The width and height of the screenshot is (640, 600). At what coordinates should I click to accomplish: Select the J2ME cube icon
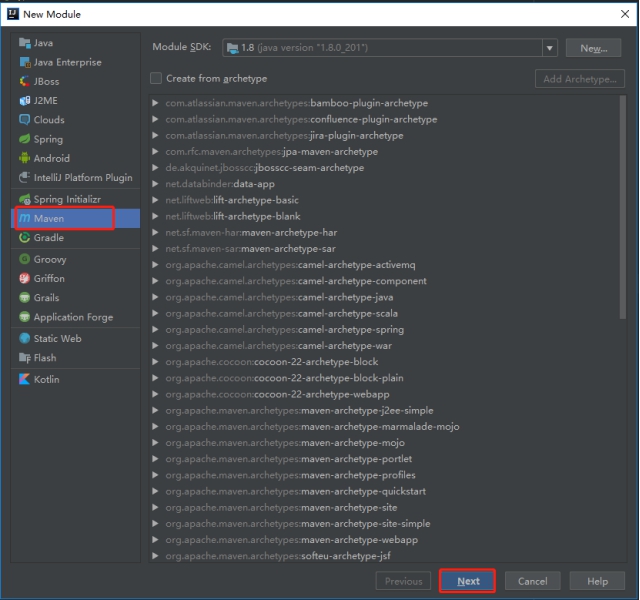[24, 100]
